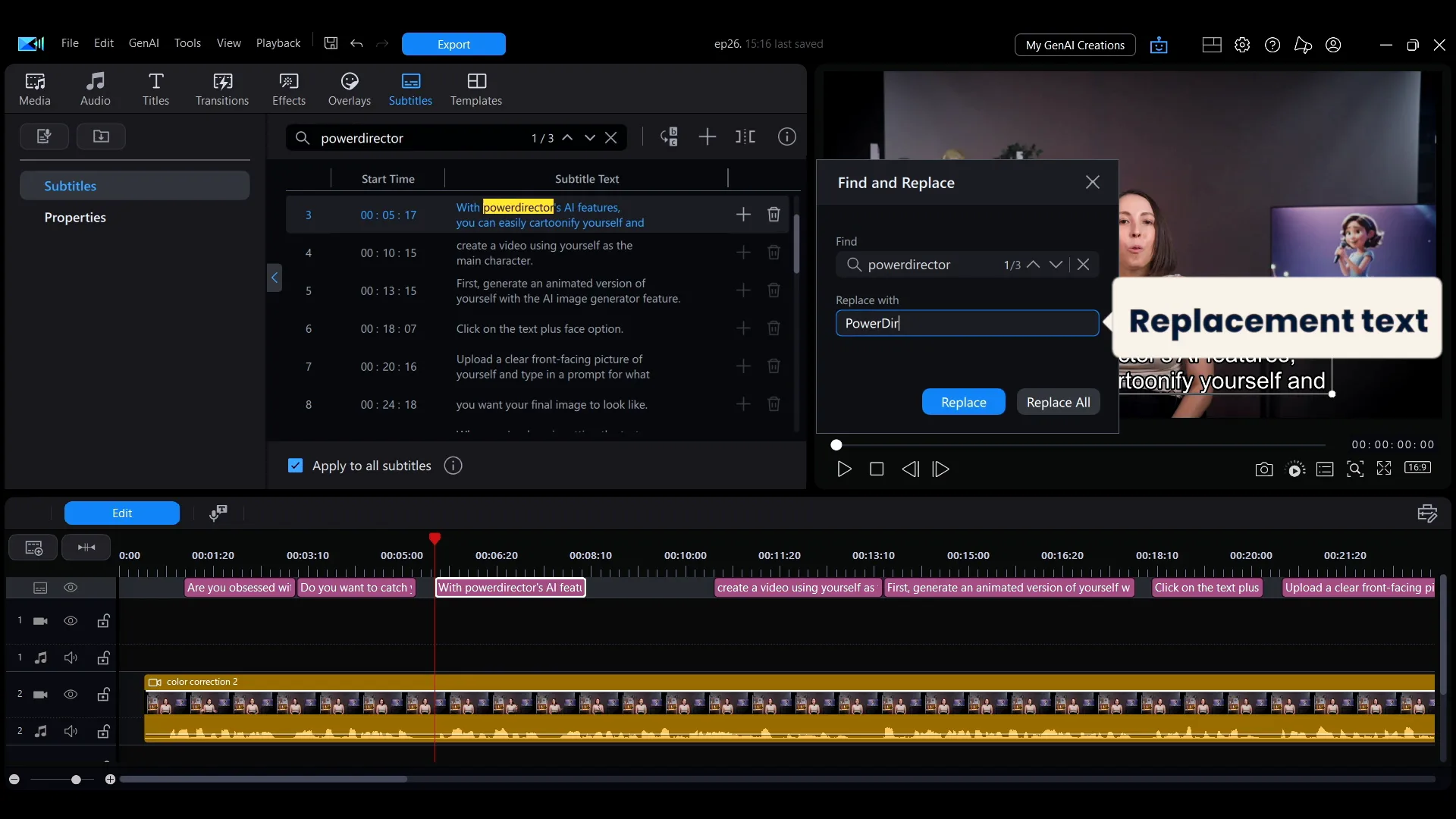Go to next match in Find and Replace
The width and height of the screenshot is (1456, 819).
click(1056, 265)
